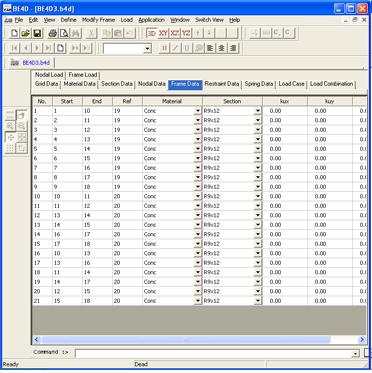Screen dimensions: 372x373
Task: Click the align center icon in second toolbar
Action: point(221,48)
